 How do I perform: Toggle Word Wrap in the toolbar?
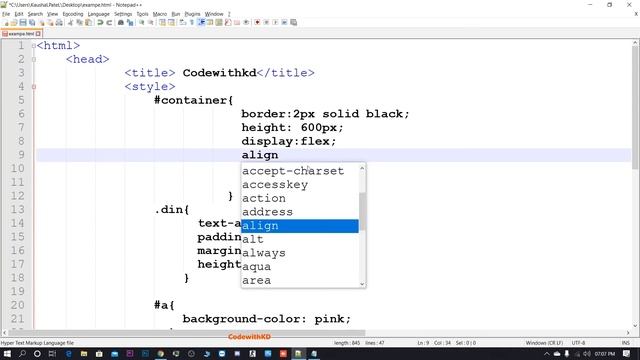183,22
